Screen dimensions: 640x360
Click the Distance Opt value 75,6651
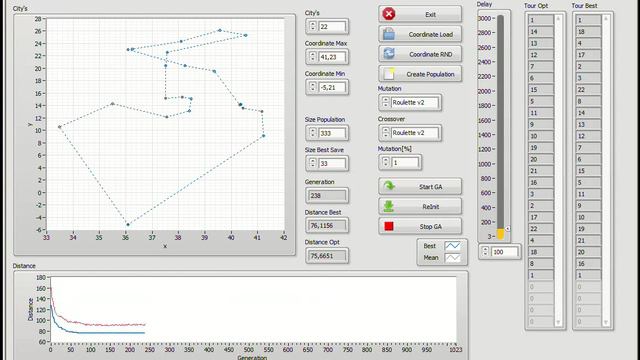[327, 256]
